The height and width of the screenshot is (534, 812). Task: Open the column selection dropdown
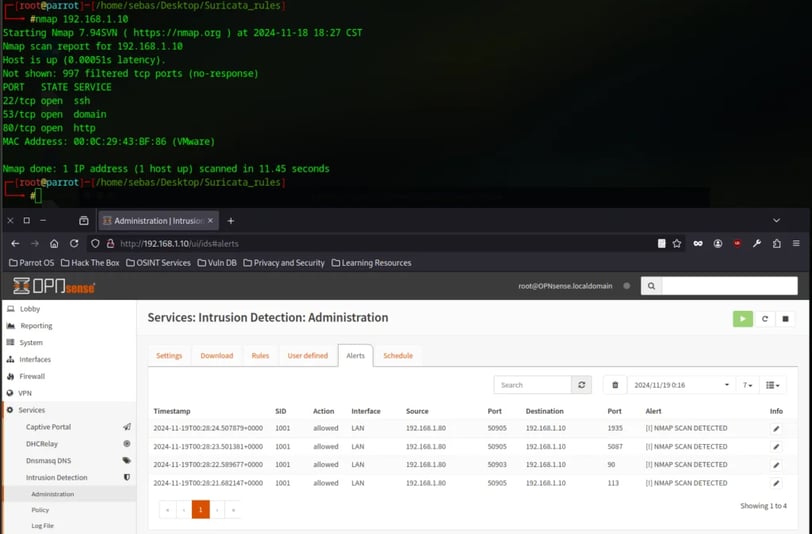pos(773,385)
